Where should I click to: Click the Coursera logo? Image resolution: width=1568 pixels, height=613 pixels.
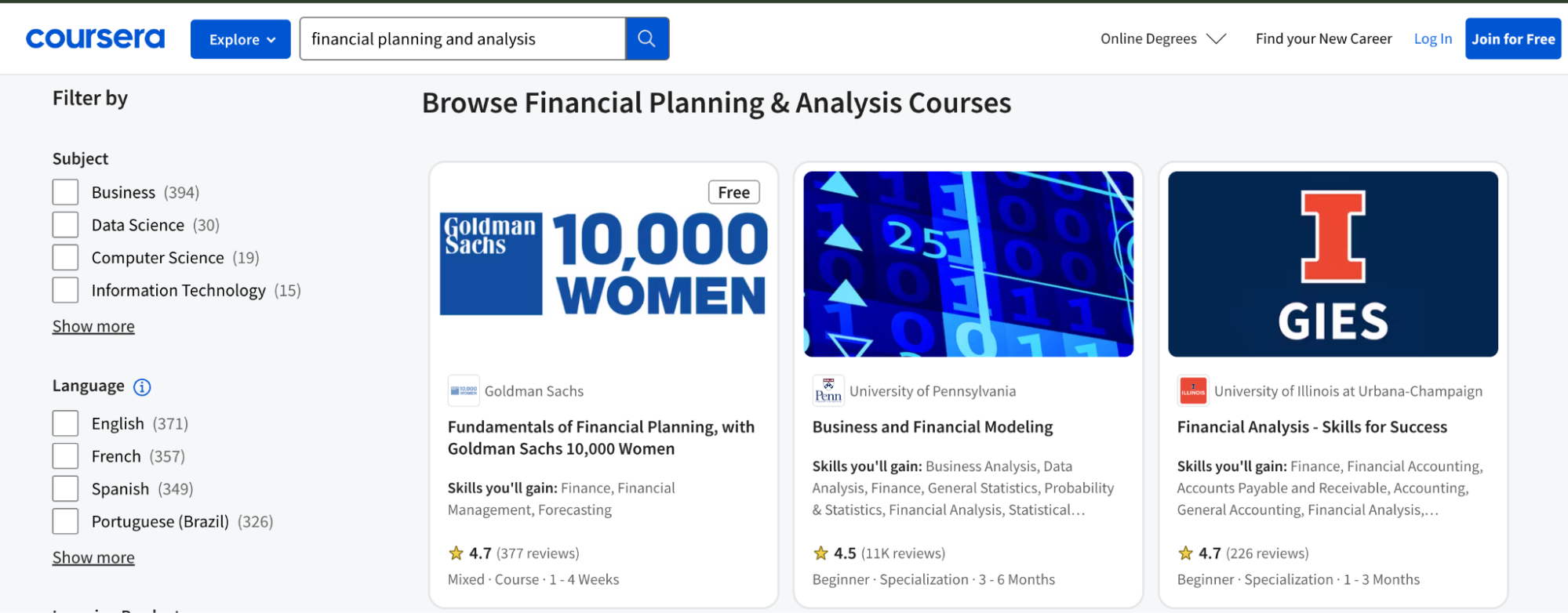[94, 37]
